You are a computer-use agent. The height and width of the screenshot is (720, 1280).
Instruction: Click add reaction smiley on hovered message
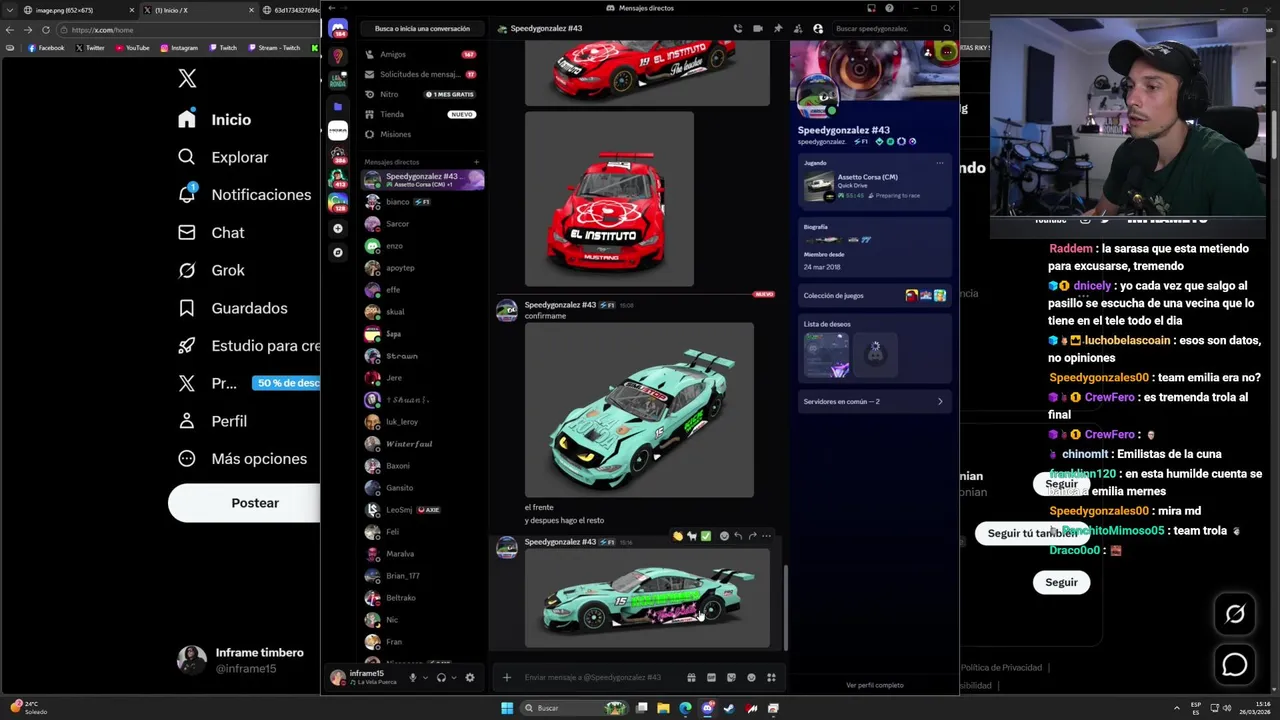coord(724,536)
